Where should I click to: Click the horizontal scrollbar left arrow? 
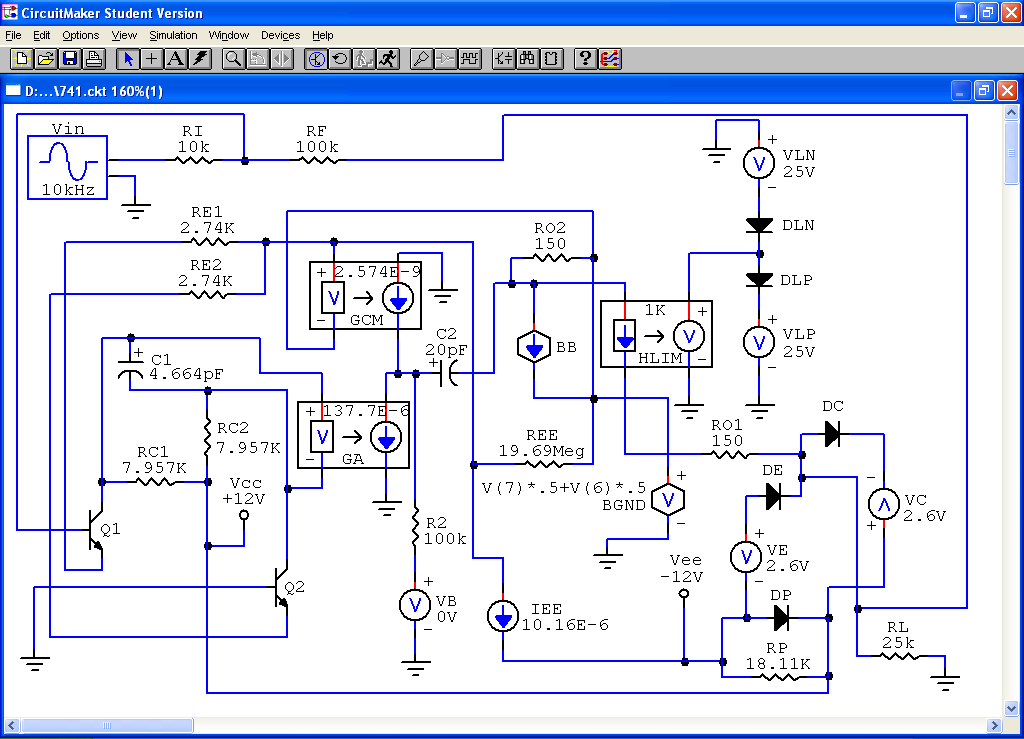tap(11, 725)
